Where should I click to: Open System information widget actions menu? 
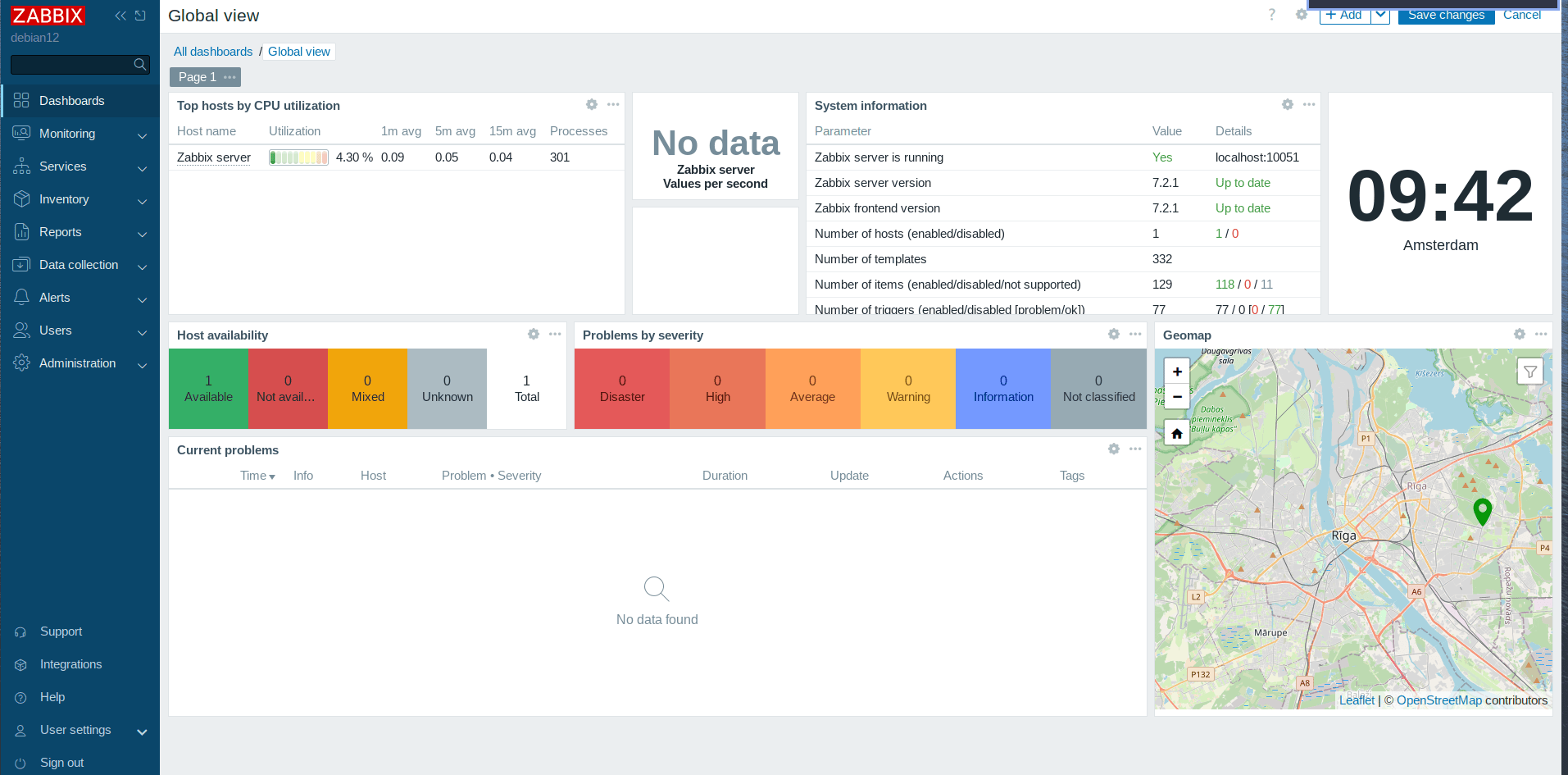(1309, 104)
